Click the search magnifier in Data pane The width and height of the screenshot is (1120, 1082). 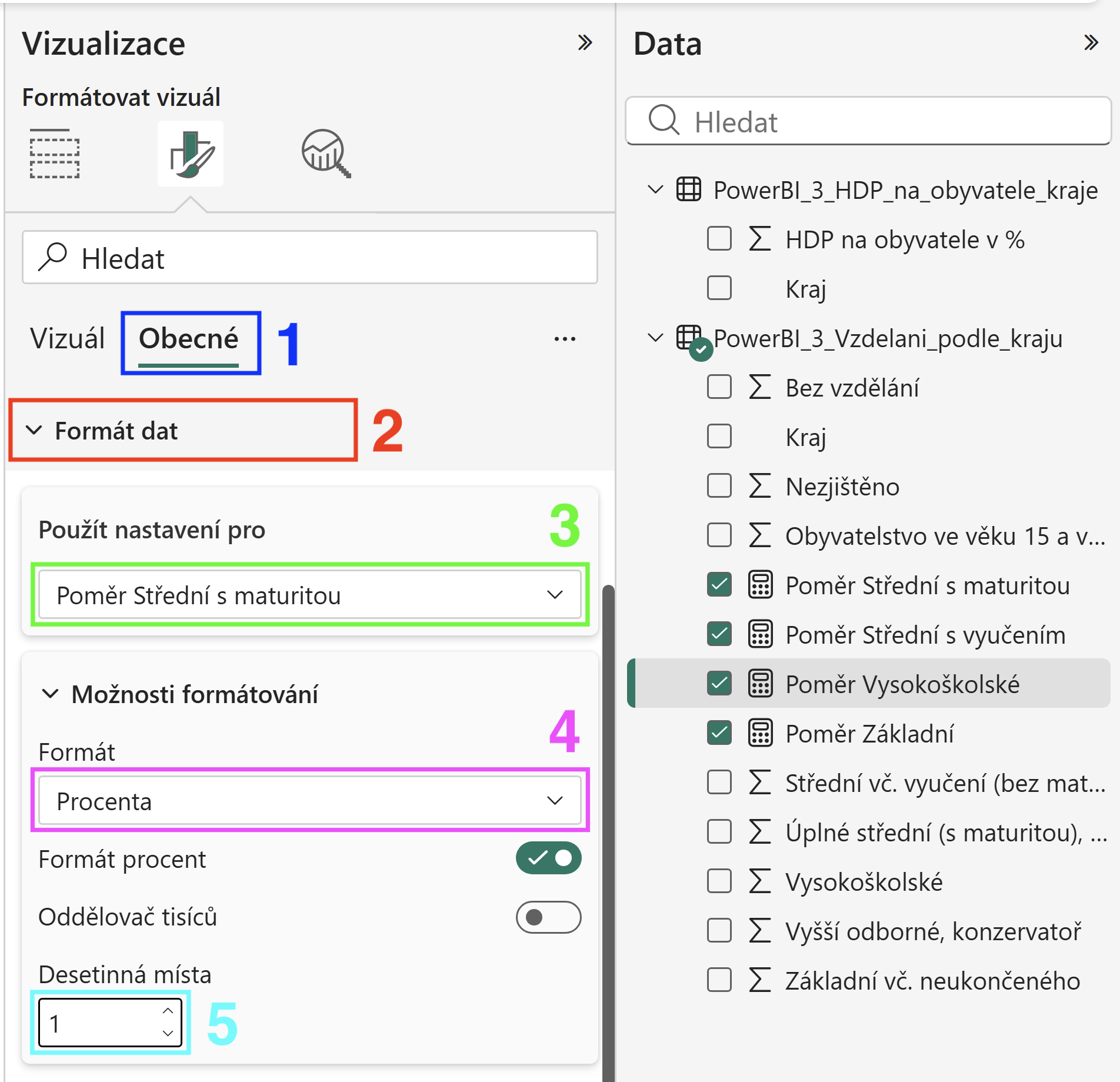tap(664, 121)
